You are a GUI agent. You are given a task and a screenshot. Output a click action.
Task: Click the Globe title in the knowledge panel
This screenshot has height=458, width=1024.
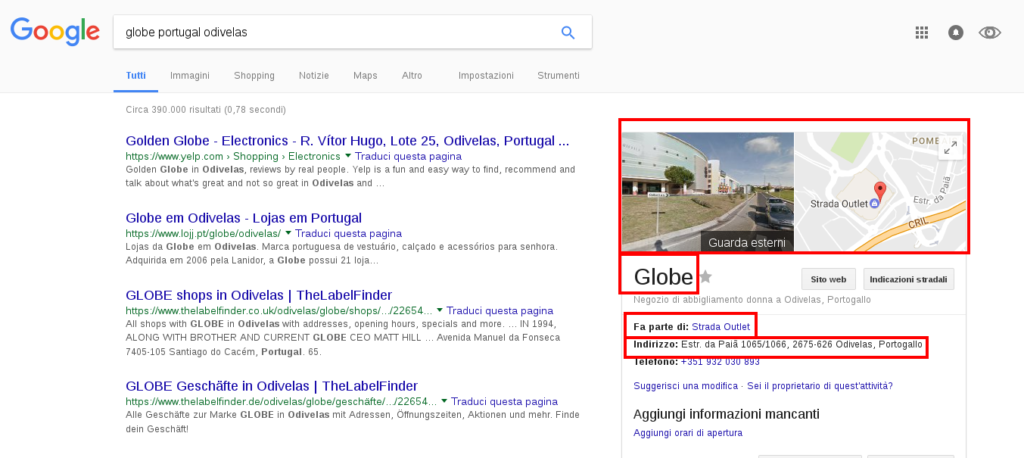tap(663, 277)
